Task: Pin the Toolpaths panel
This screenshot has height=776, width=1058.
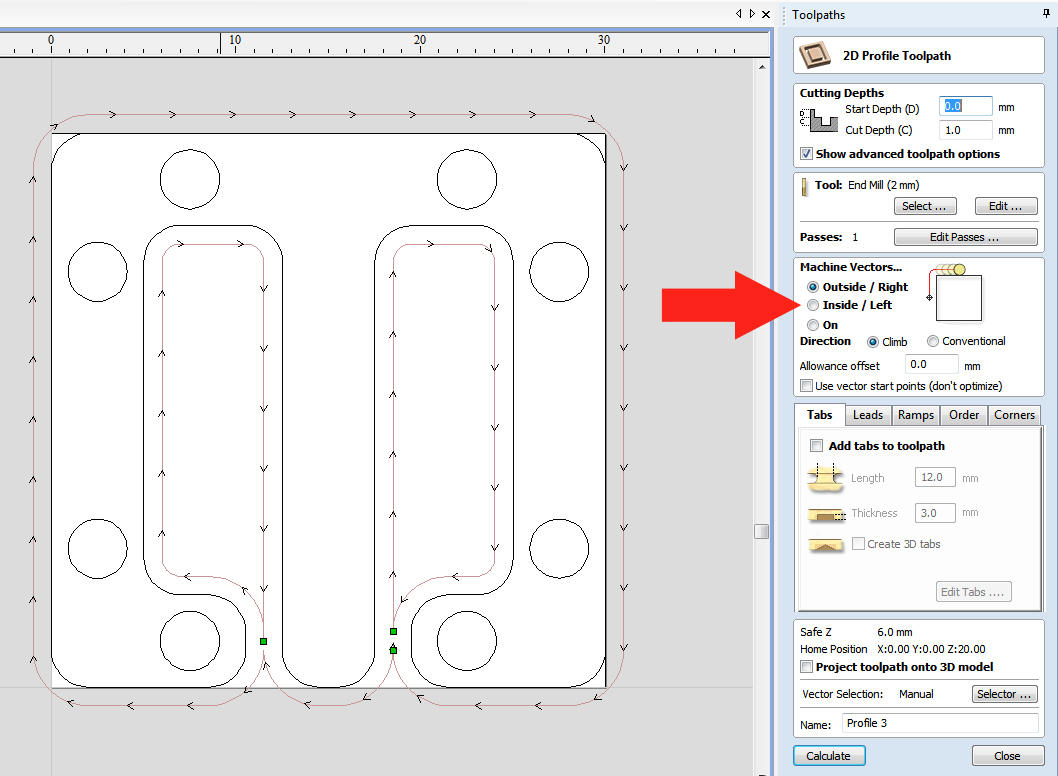Action: tap(1046, 14)
